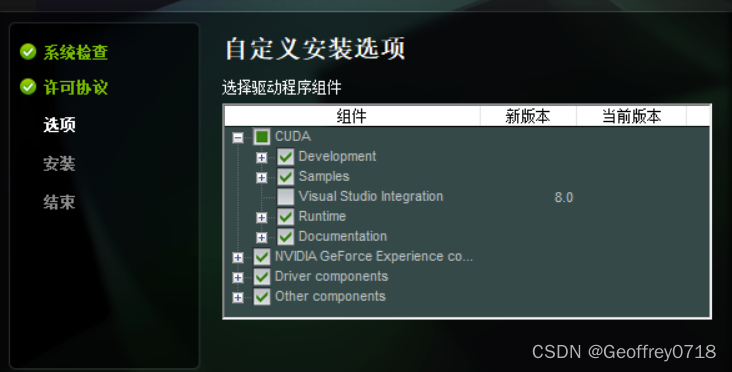Select the 结束 step in sidebar

point(59,202)
